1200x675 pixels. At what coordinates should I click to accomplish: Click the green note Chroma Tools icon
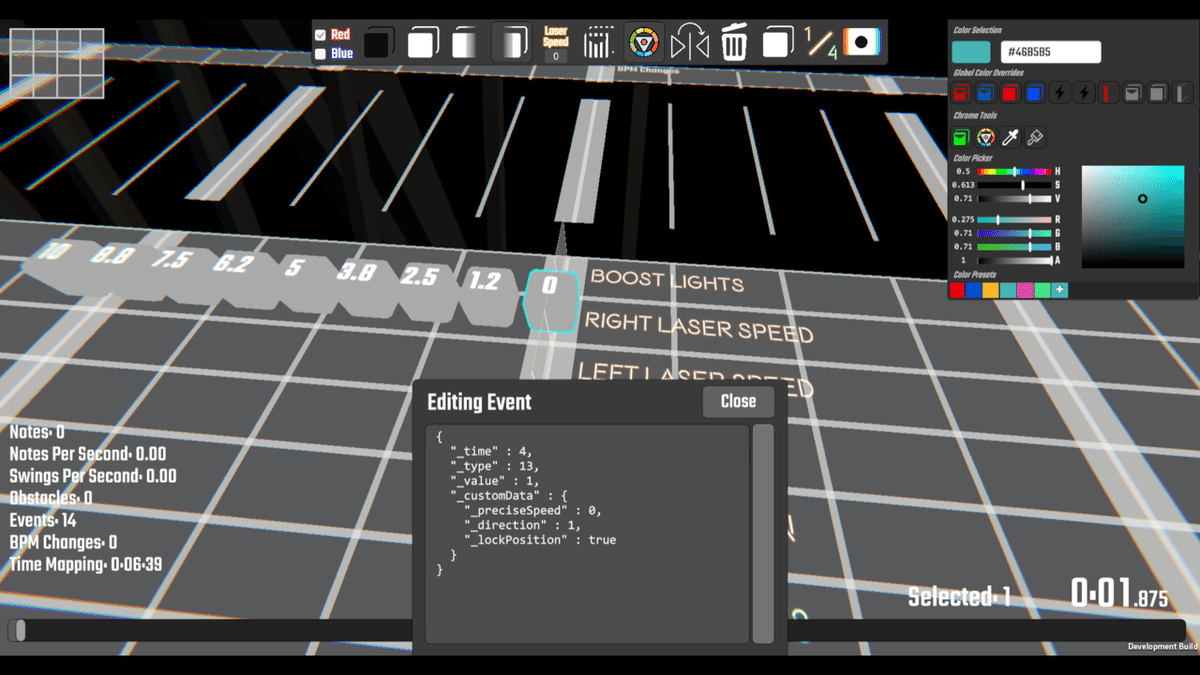tap(961, 137)
